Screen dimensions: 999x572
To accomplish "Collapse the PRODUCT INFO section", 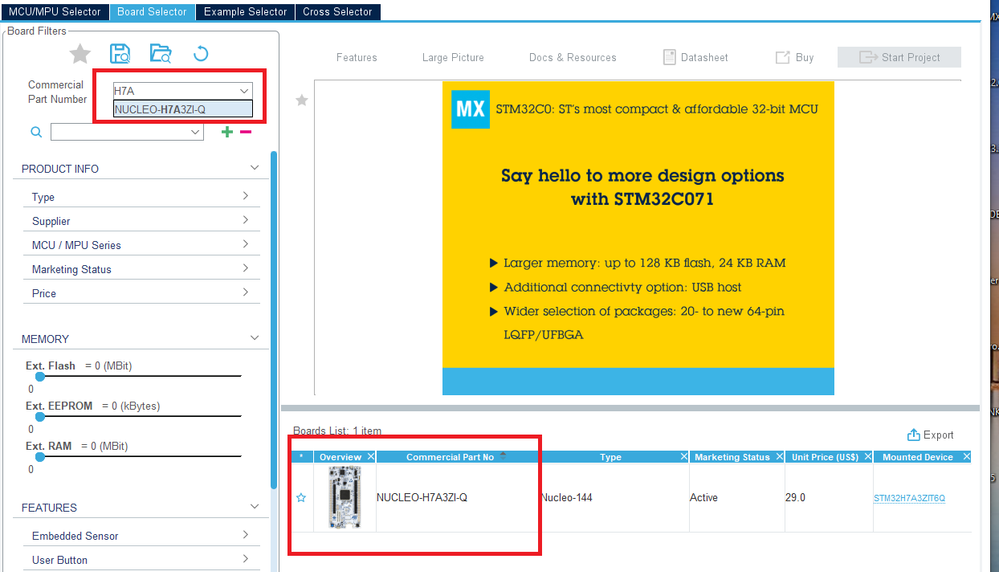I will coord(254,168).
